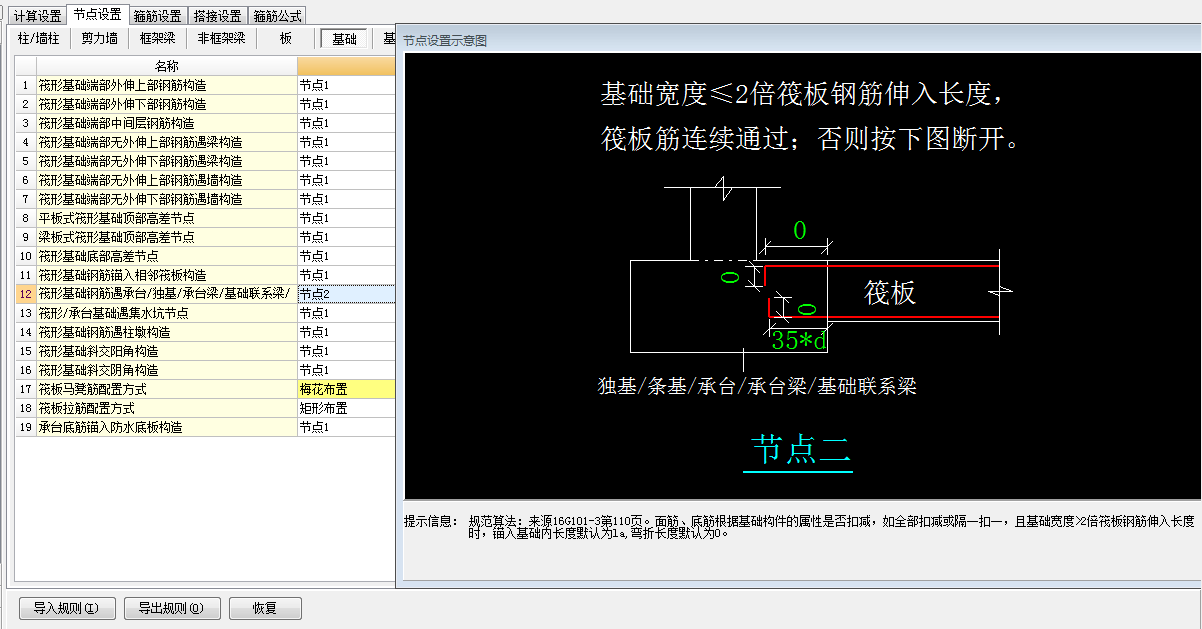This screenshot has width=1202, height=629.
Task: Open the 箍筋设置 tab
Action: [157, 16]
